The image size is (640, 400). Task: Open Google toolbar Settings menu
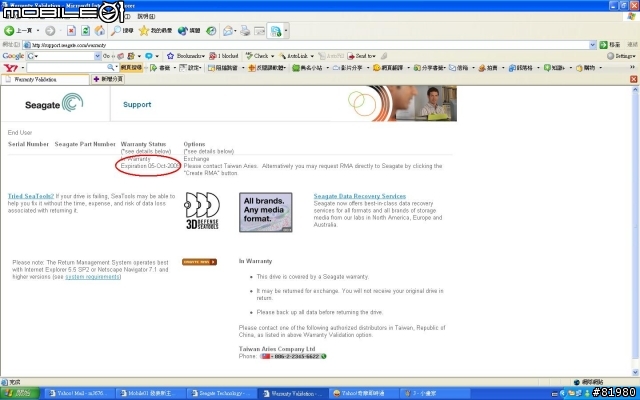[x=621, y=56]
